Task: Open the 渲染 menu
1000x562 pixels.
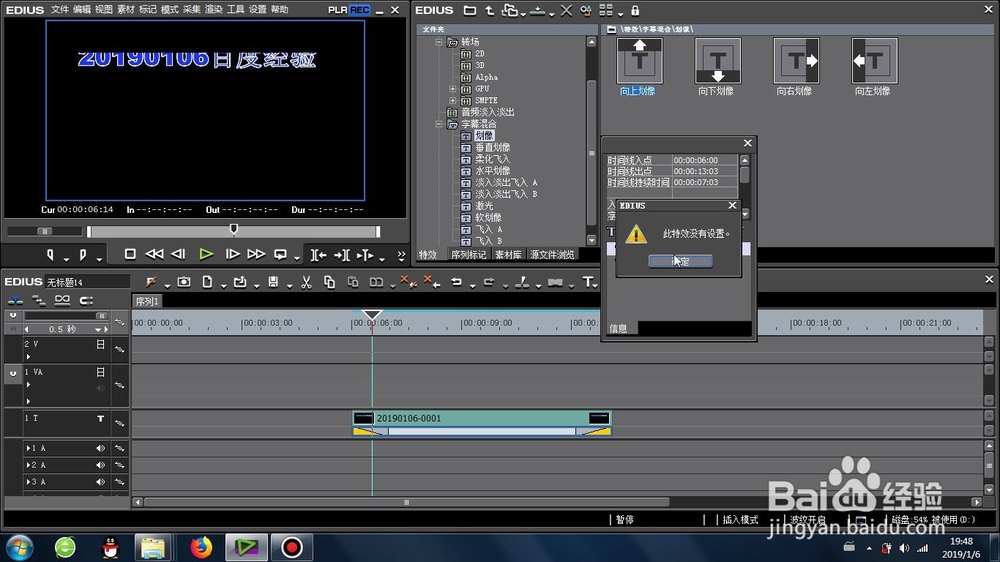Action: [x=214, y=10]
